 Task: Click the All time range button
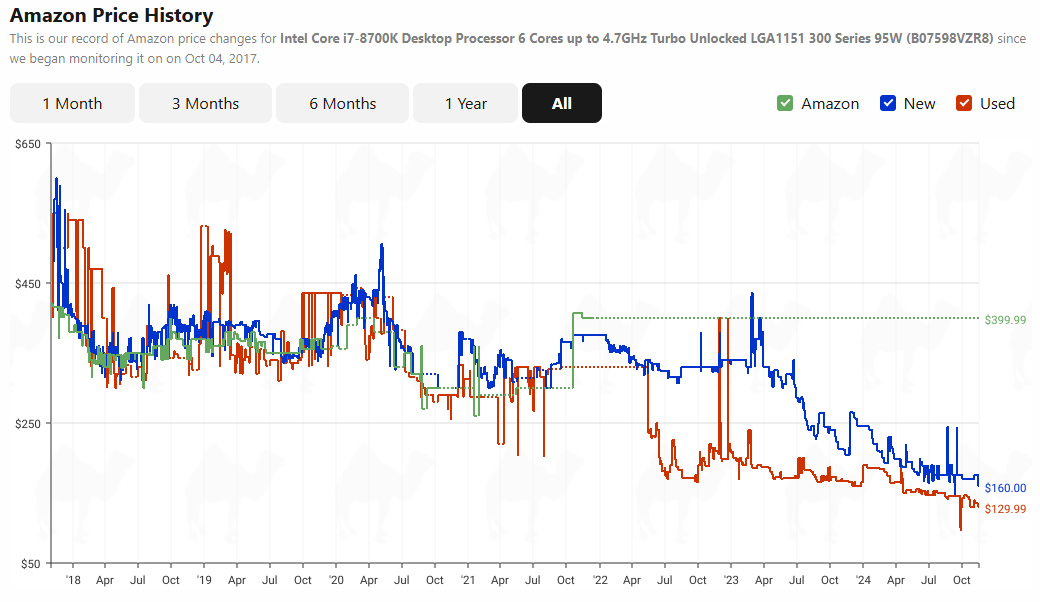(x=561, y=103)
